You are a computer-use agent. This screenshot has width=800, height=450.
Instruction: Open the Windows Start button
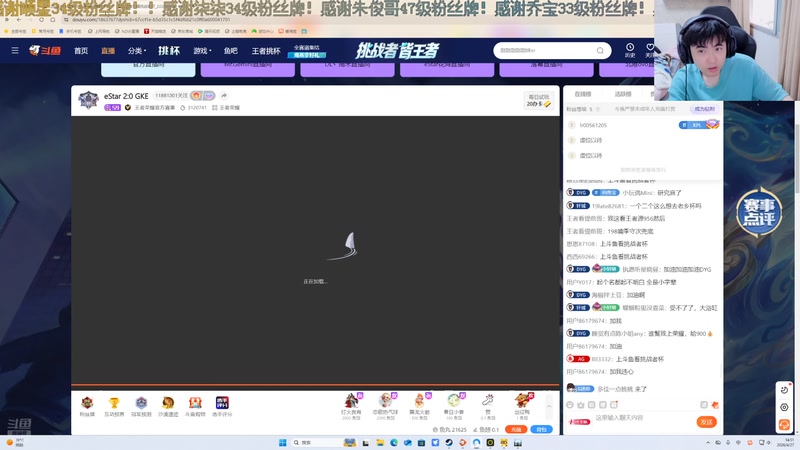point(283,442)
